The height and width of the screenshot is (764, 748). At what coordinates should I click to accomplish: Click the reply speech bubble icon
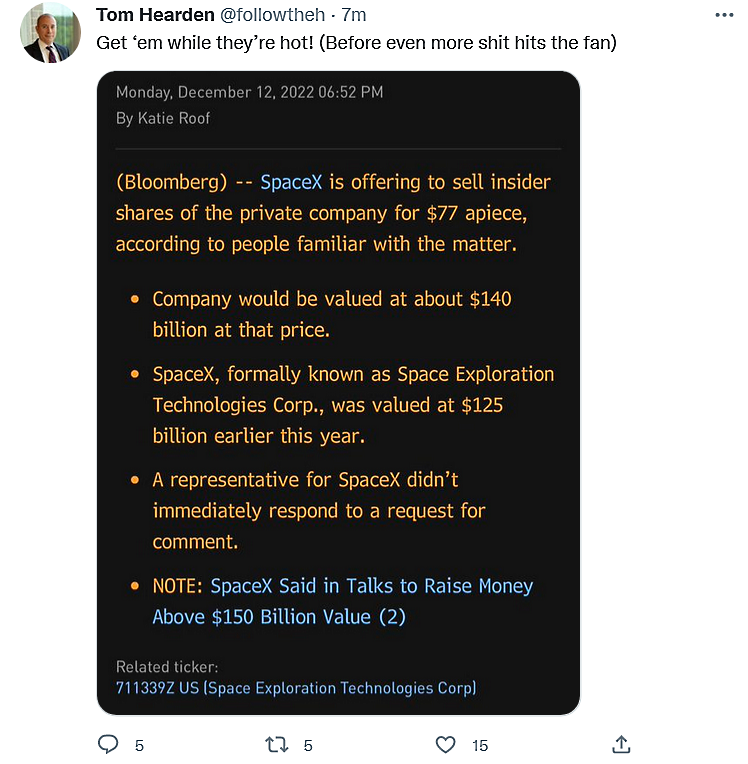(108, 745)
